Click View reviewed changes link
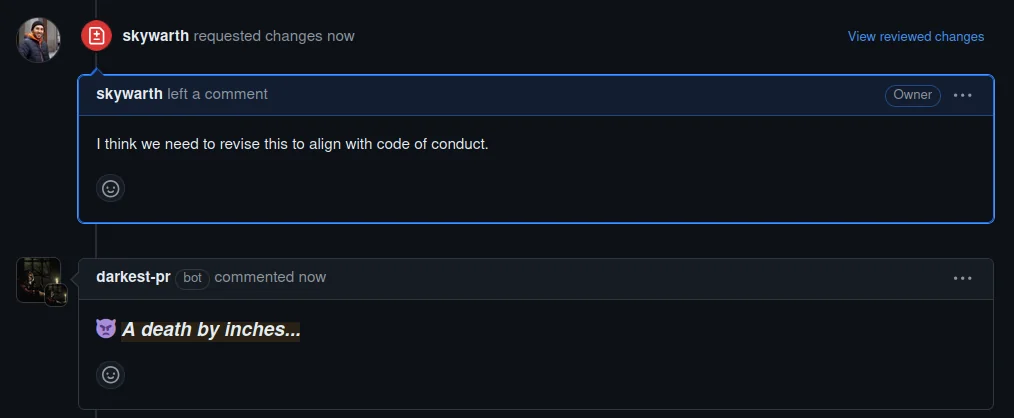 915,37
